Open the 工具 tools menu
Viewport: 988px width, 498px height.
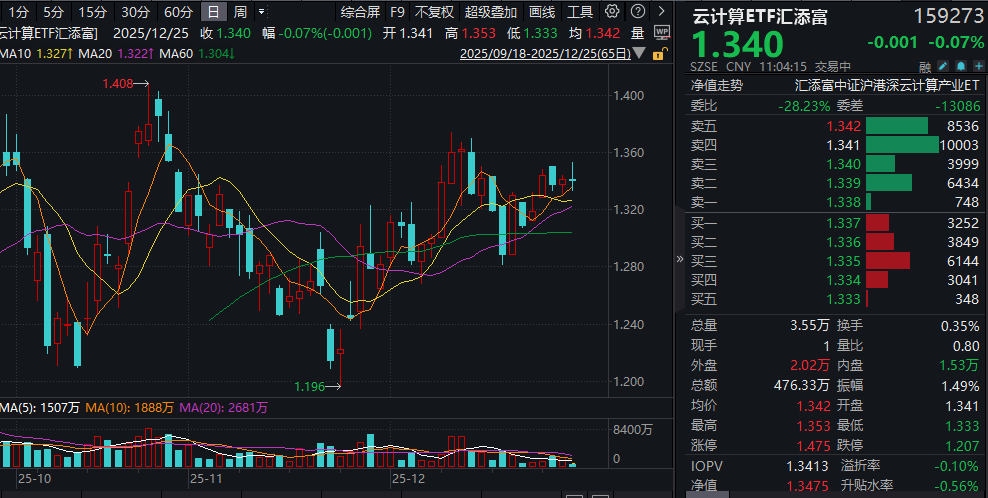point(580,13)
